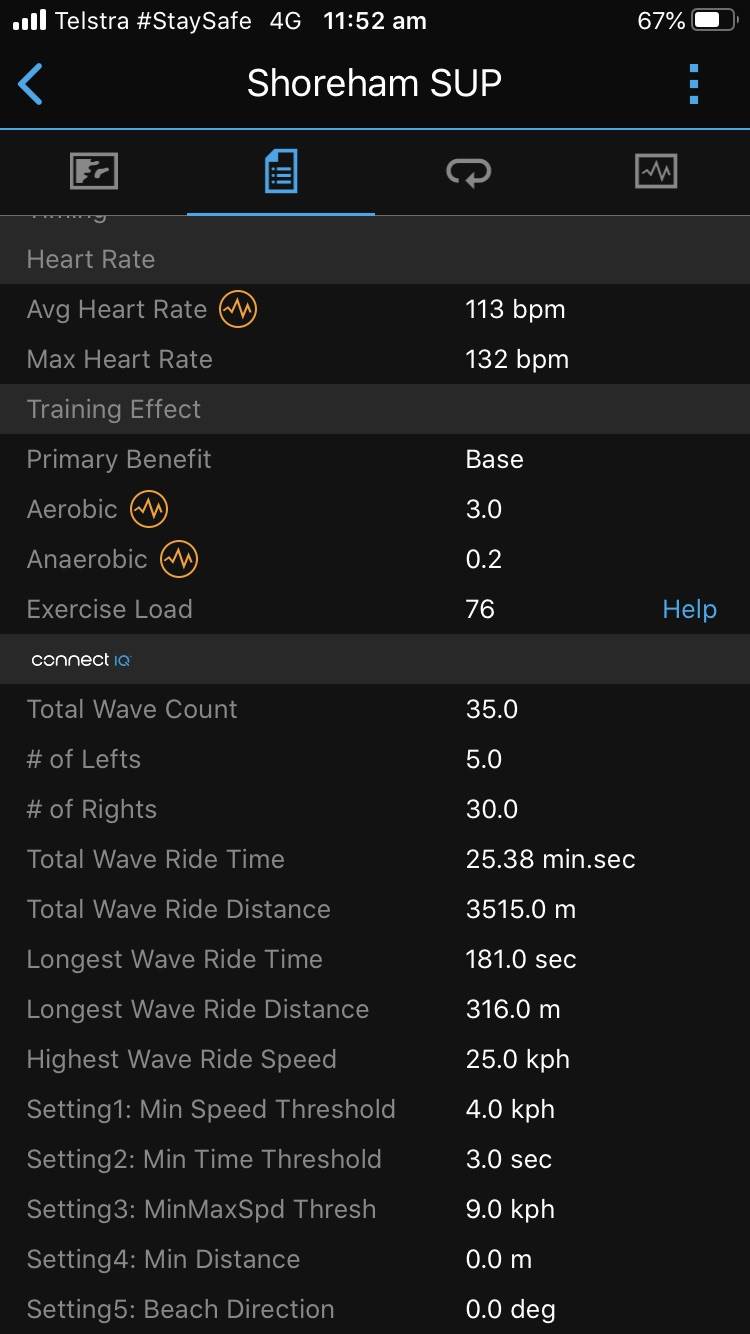Select the Total Wave Count row
This screenshot has height=1334, width=750.
click(374, 709)
